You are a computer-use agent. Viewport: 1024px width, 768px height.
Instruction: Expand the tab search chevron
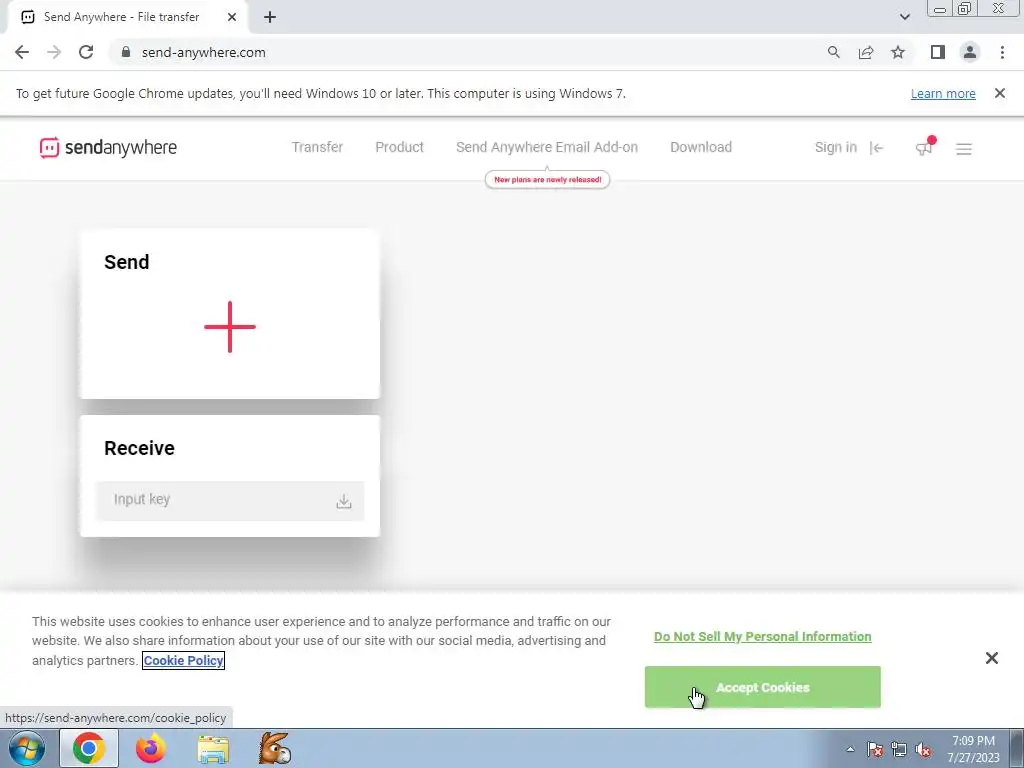click(904, 17)
